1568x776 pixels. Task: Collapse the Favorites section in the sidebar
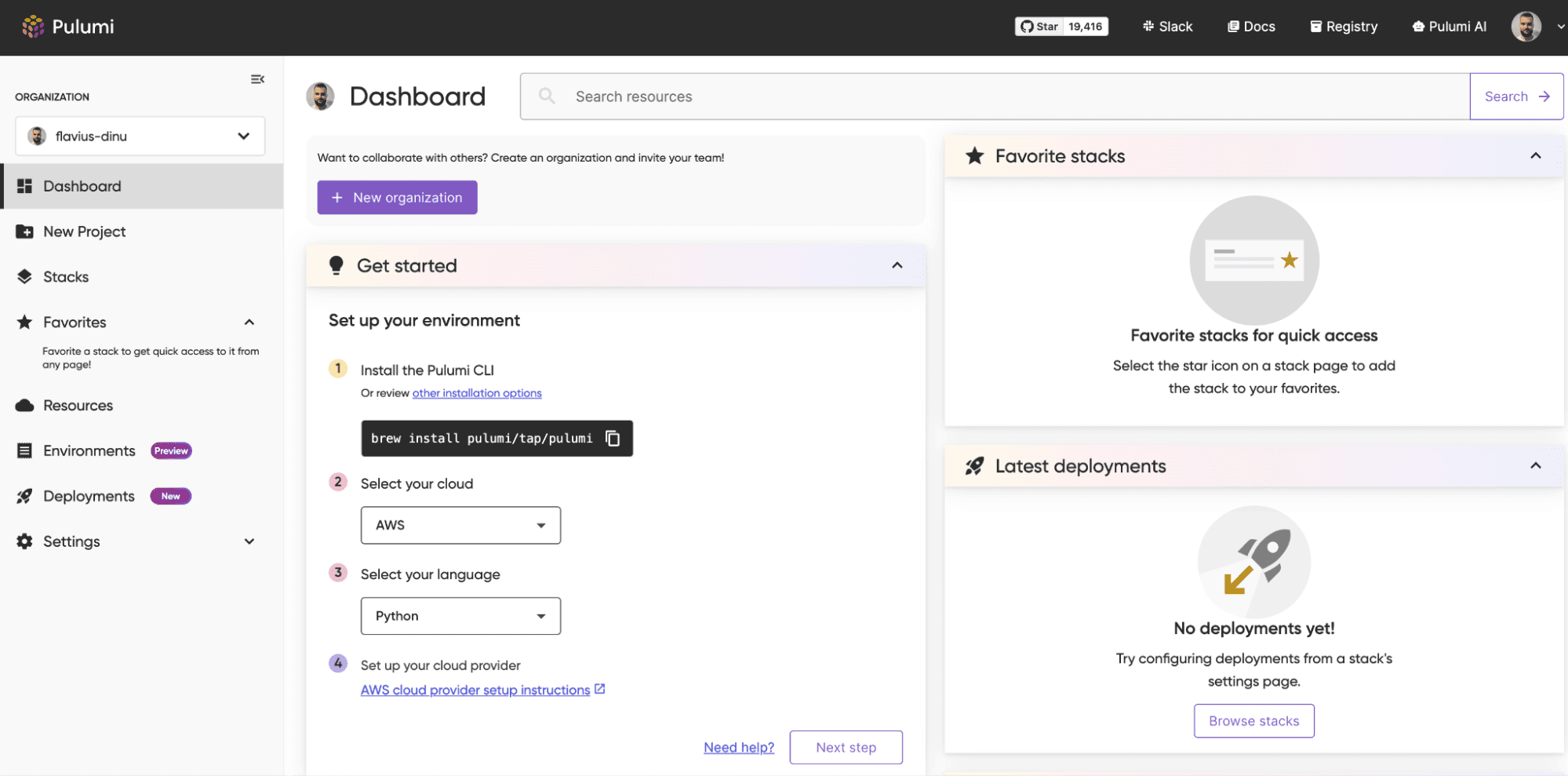[x=249, y=322]
